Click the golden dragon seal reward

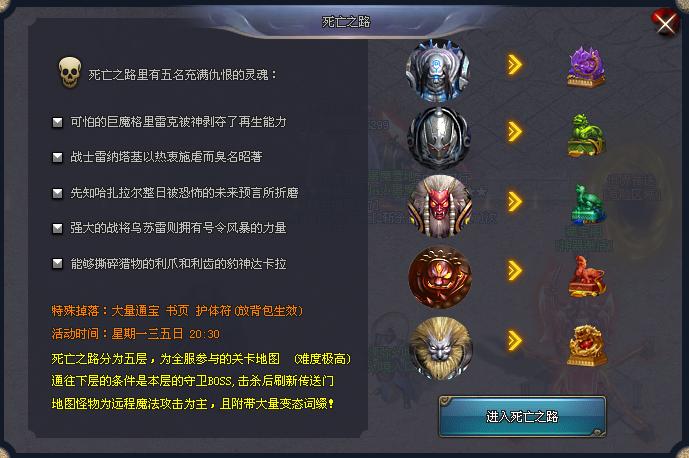point(587,345)
